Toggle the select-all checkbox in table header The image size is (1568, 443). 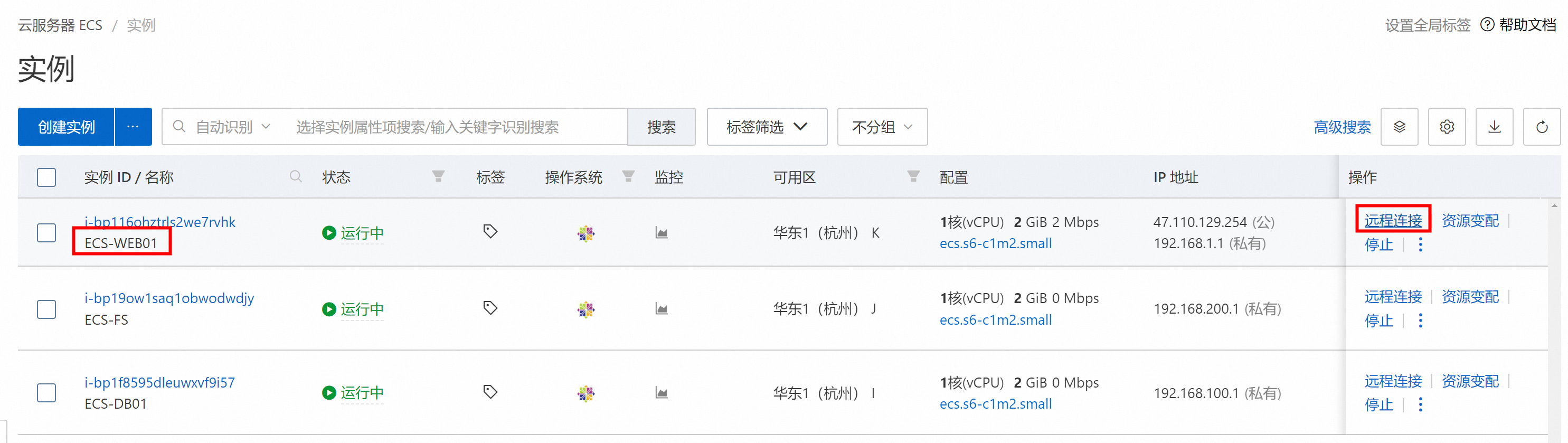coord(46,177)
